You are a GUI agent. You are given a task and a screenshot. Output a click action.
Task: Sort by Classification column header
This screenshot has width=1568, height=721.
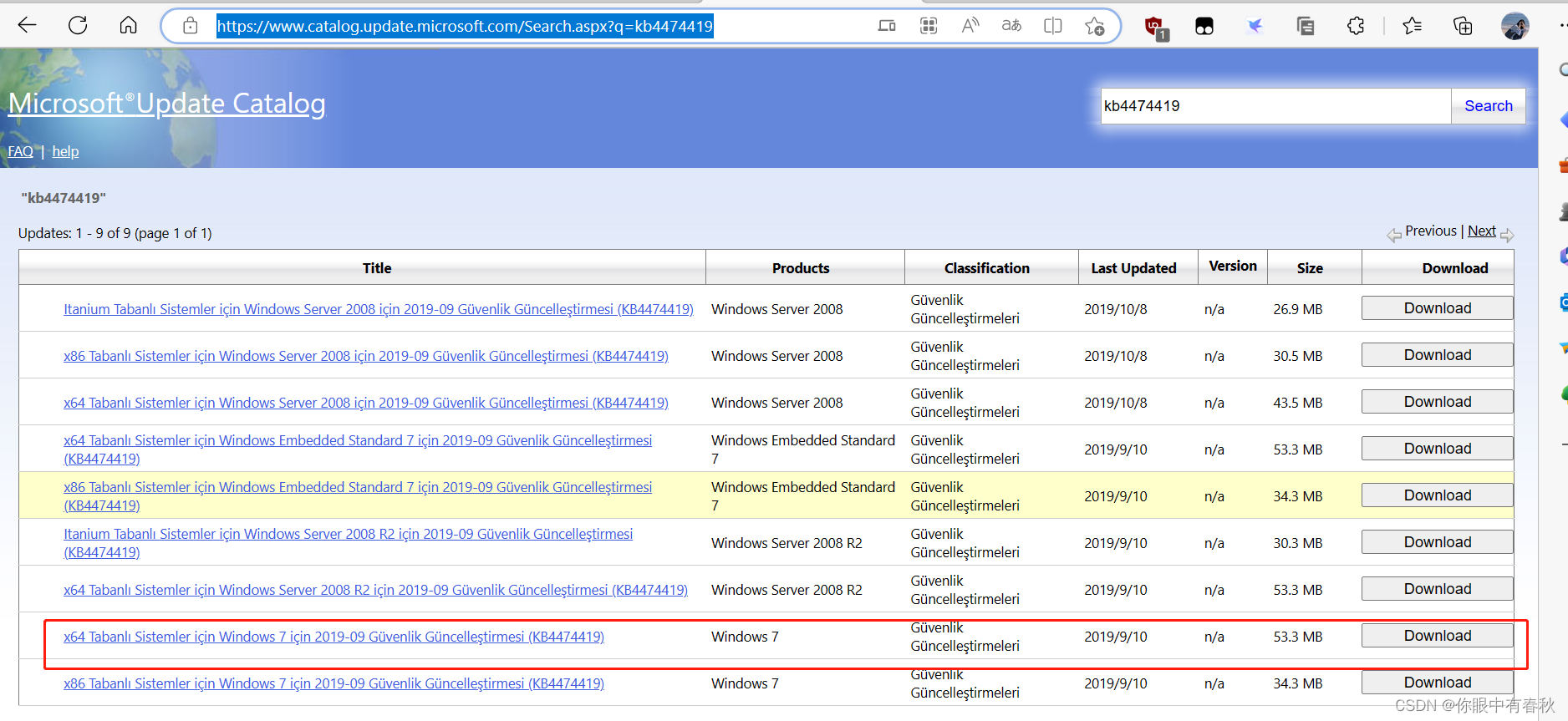point(987,268)
